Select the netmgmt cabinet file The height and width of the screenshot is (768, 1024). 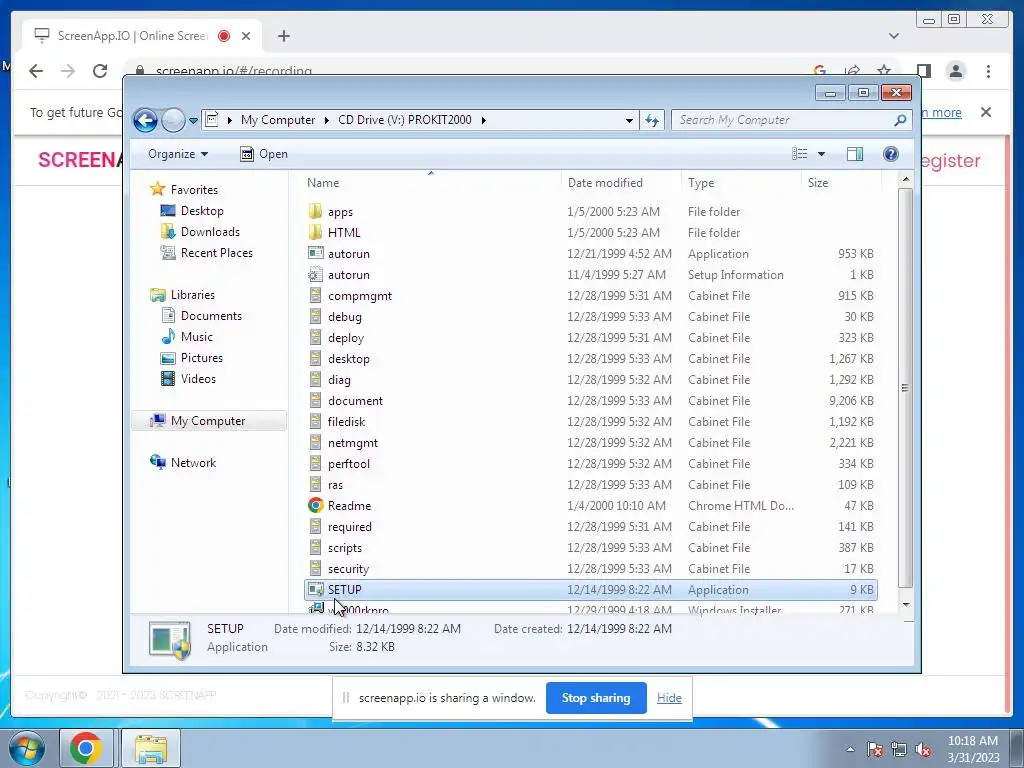(x=590, y=443)
